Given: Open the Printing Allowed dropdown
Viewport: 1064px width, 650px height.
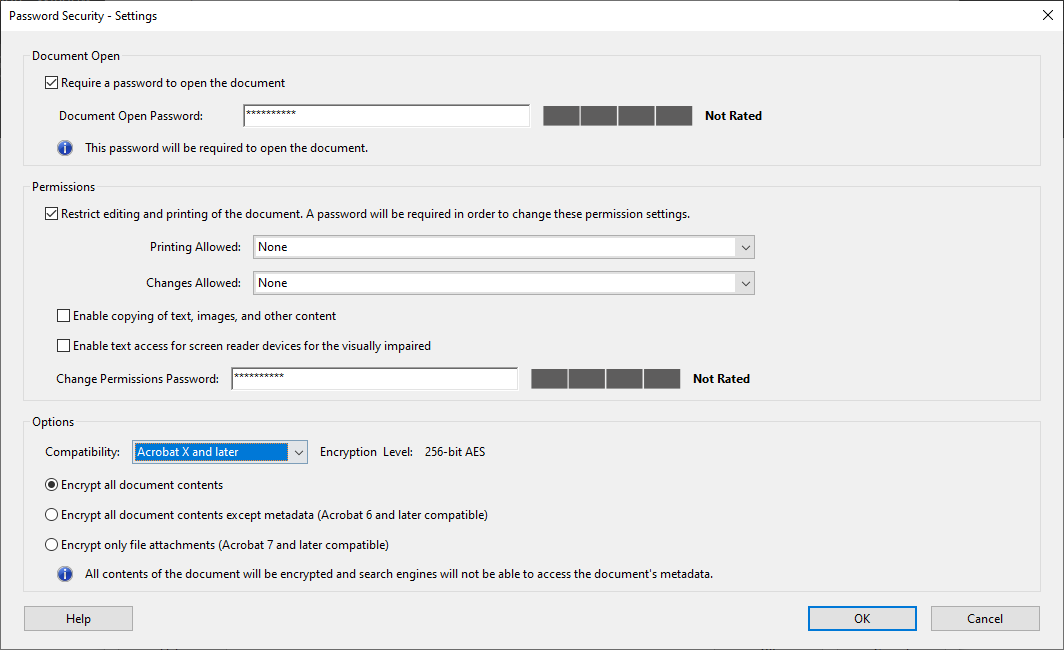Looking at the screenshot, I should pos(504,247).
